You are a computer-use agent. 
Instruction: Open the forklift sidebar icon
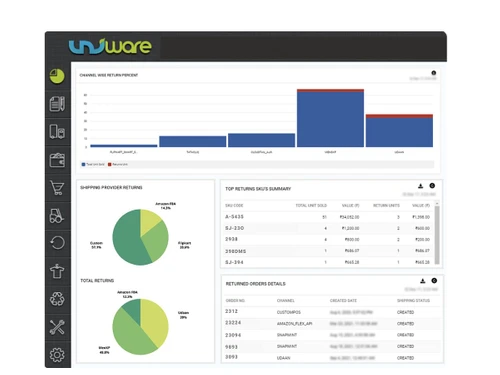pyautogui.click(x=57, y=216)
